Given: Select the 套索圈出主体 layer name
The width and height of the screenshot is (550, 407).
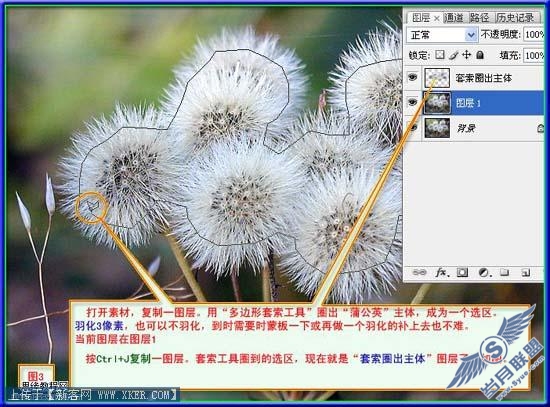Looking at the screenshot, I should (x=484, y=78).
